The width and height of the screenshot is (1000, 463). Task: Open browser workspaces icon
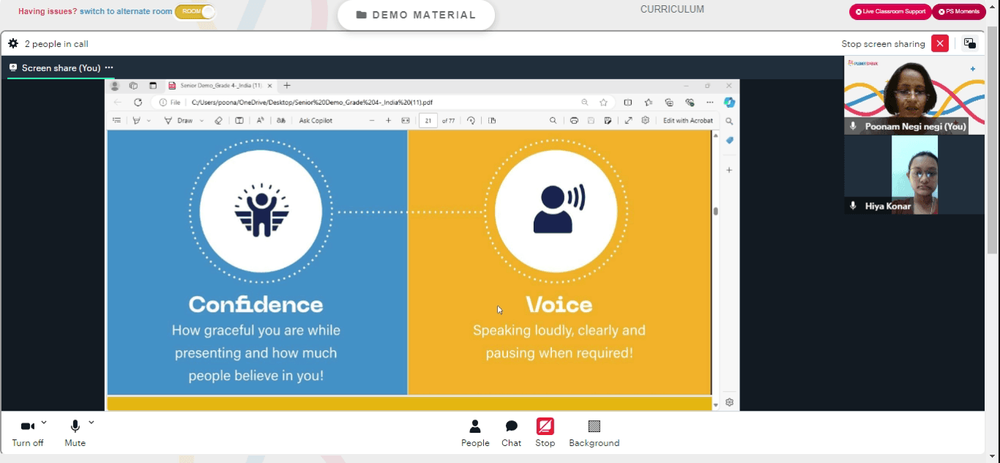(x=133, y=85)
